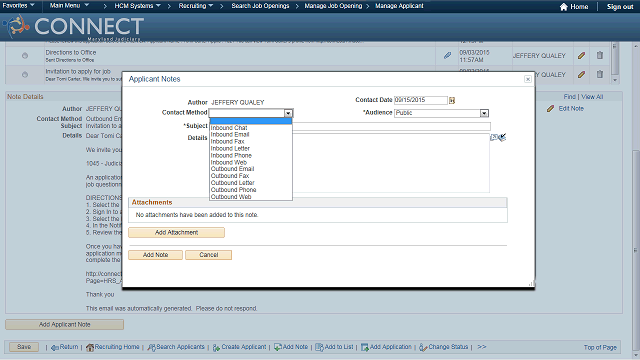Screen dimensions: 640x360
Task: Grab the dialog resize handle corner
Action: [x=531, y=284]
